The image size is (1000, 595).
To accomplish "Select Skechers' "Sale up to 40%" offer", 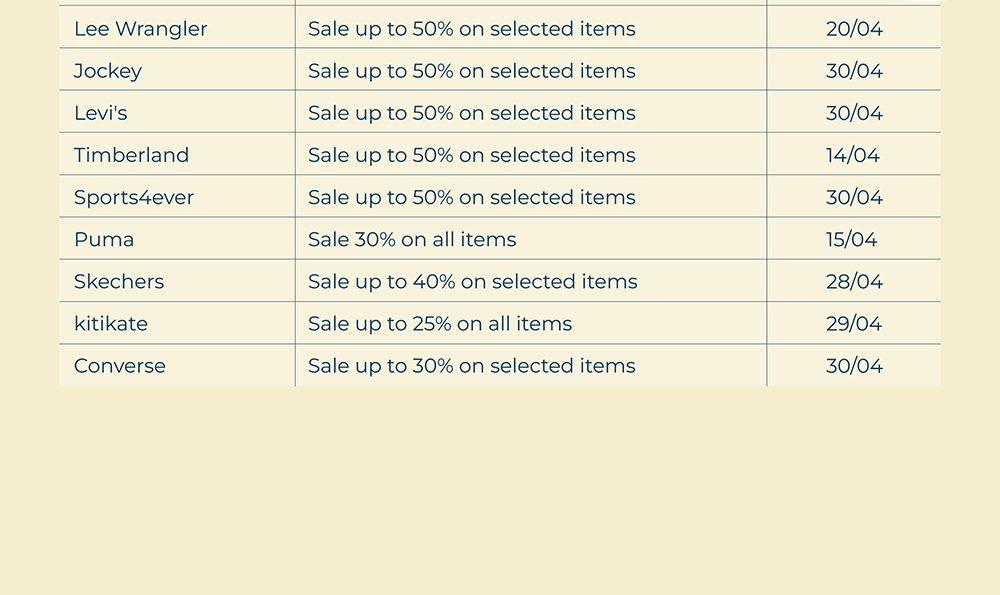I will [472, 281].
